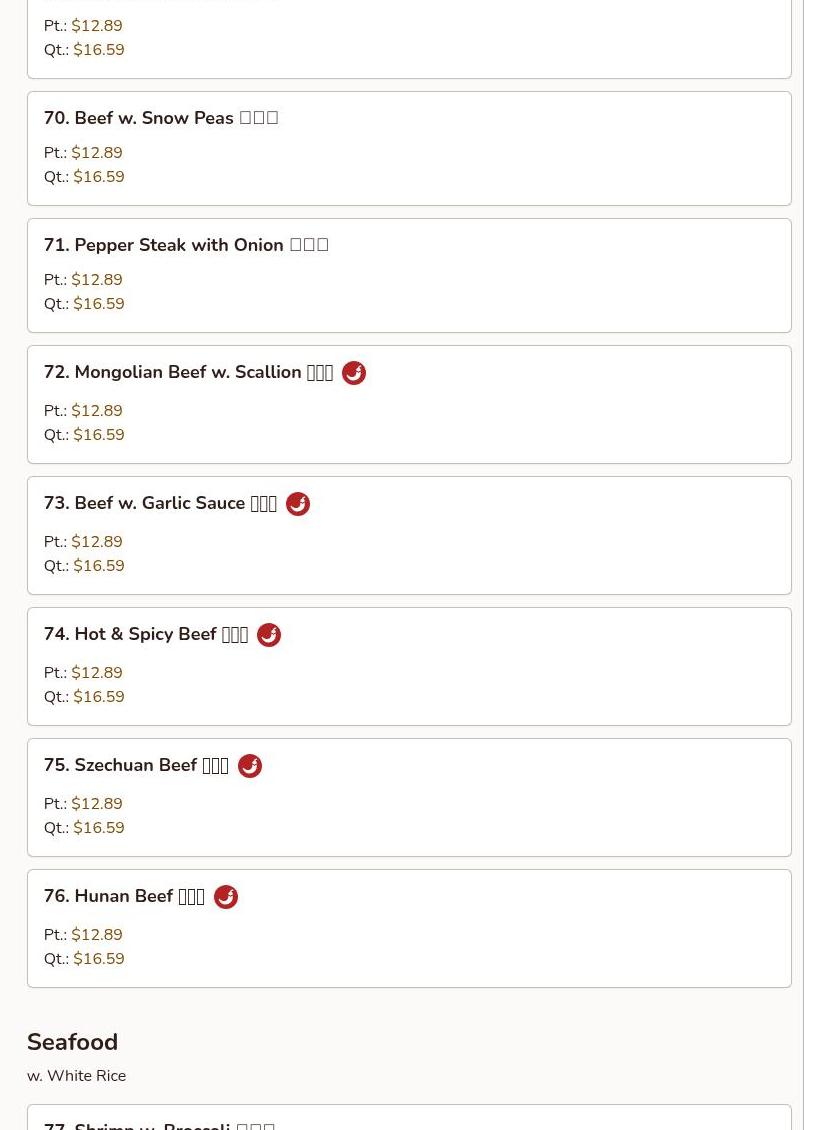Screen dimensions: 824x1130
Task: Click the Hot & Spicy Beef chili icon
Action: (x=268, y=635)
